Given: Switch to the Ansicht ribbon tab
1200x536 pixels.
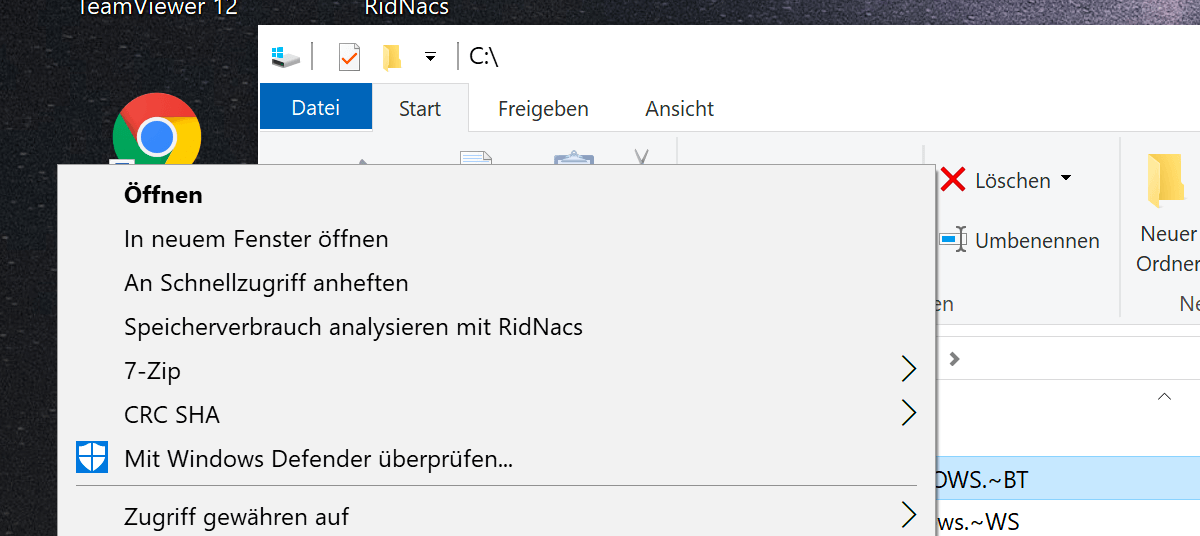Looking at the screenshot, I should pyautogui.click(x=680, y=108).
